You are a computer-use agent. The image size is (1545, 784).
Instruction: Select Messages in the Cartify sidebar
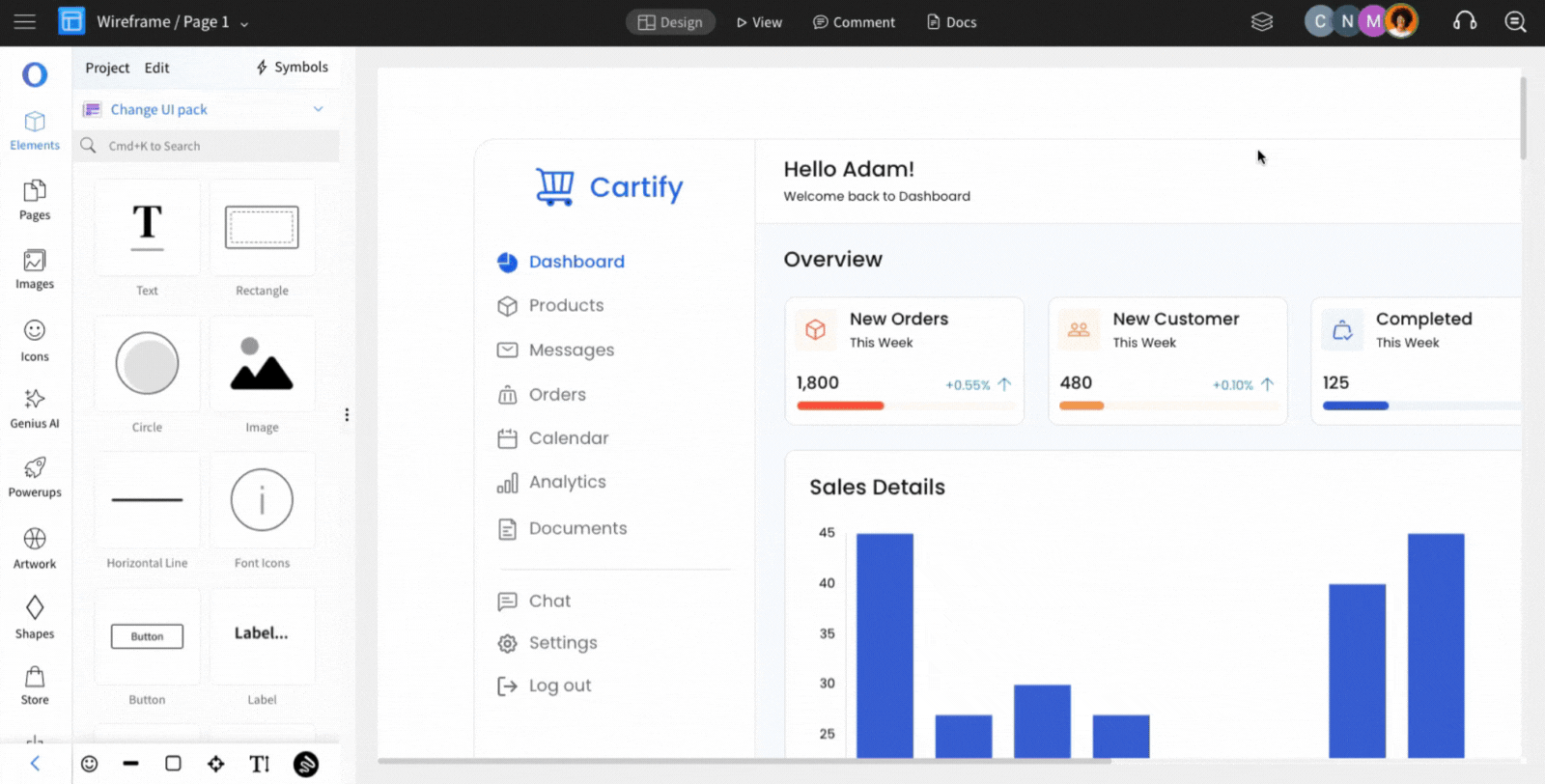pyautogui.click(x=555, y=350)
